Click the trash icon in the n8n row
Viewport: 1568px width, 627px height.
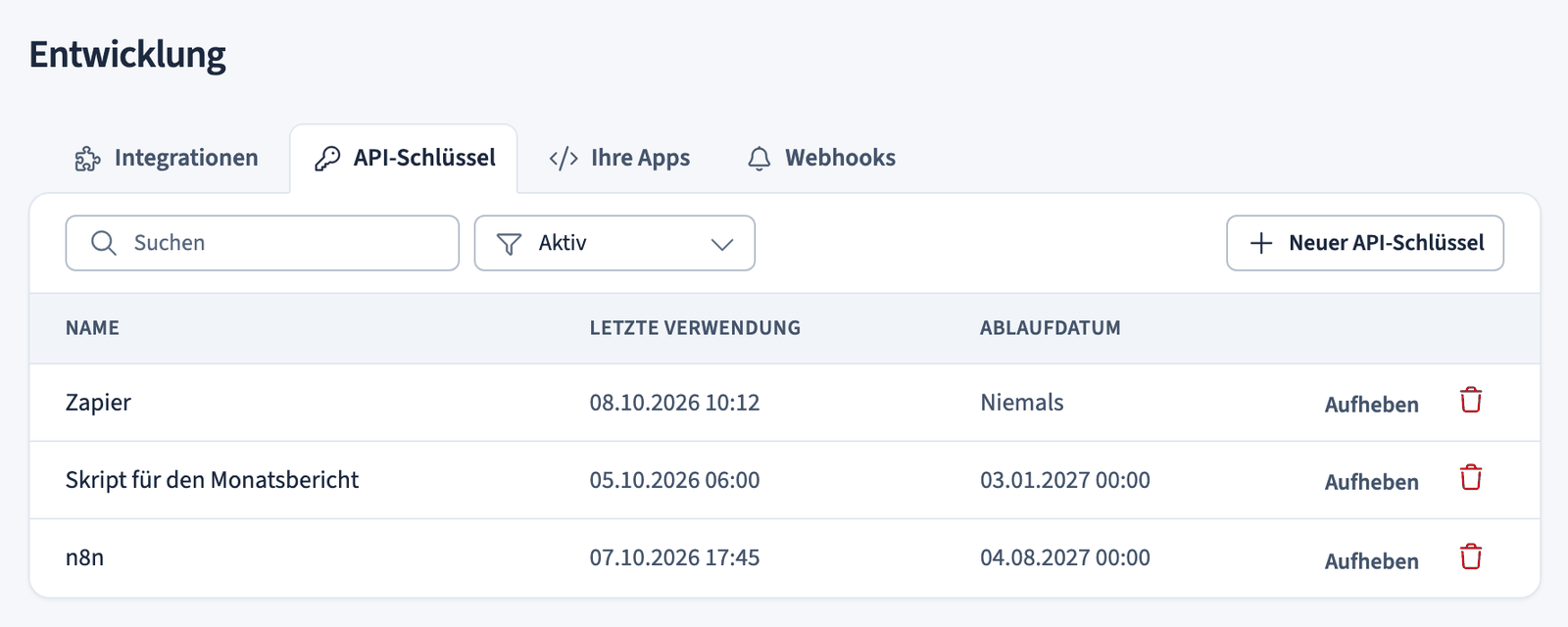coord(1471,557)
